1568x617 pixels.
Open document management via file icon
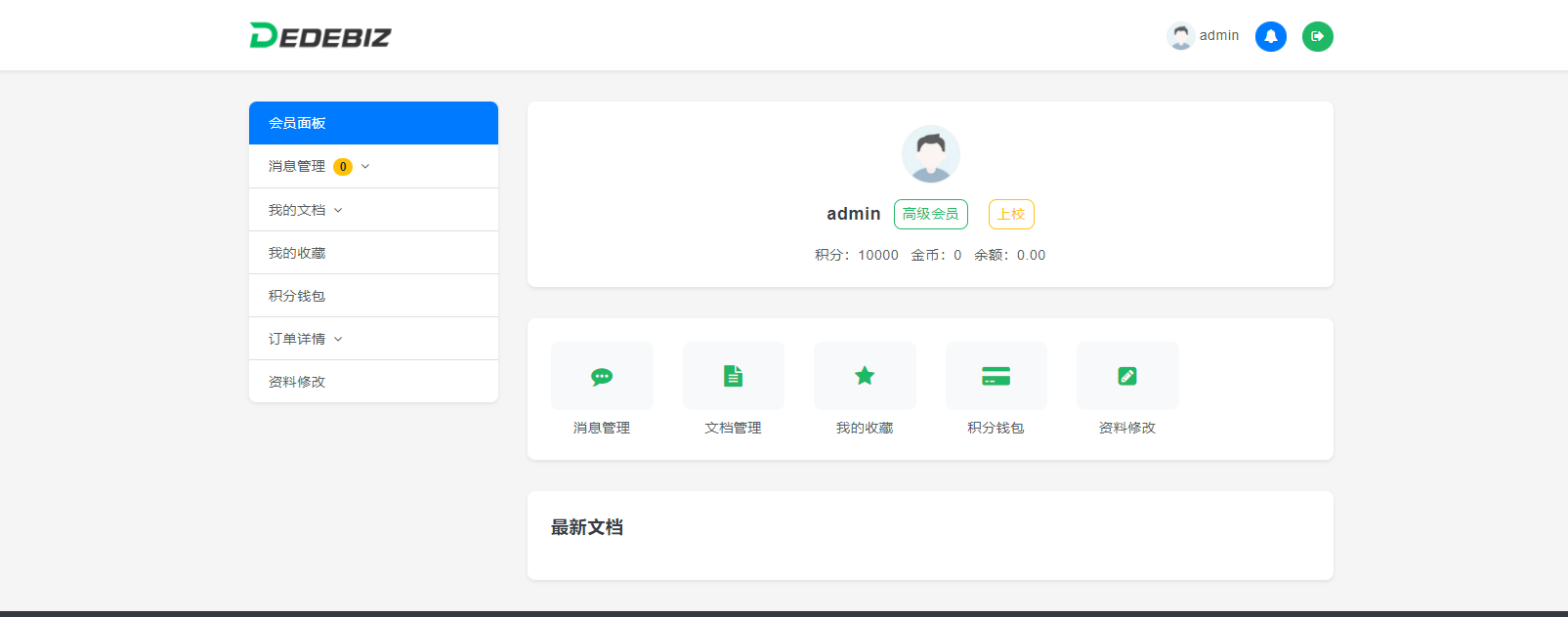coord(733,376)
